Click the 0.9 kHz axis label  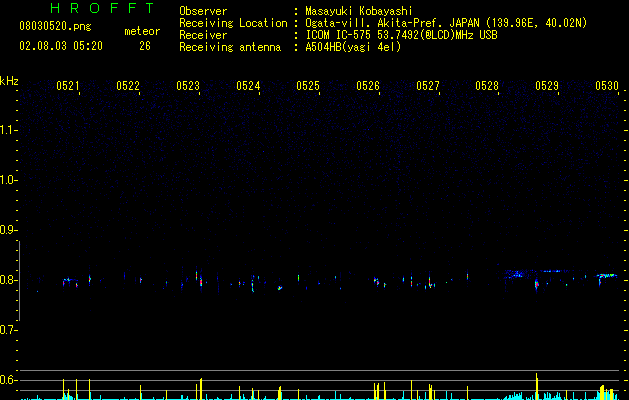point(8,230)
